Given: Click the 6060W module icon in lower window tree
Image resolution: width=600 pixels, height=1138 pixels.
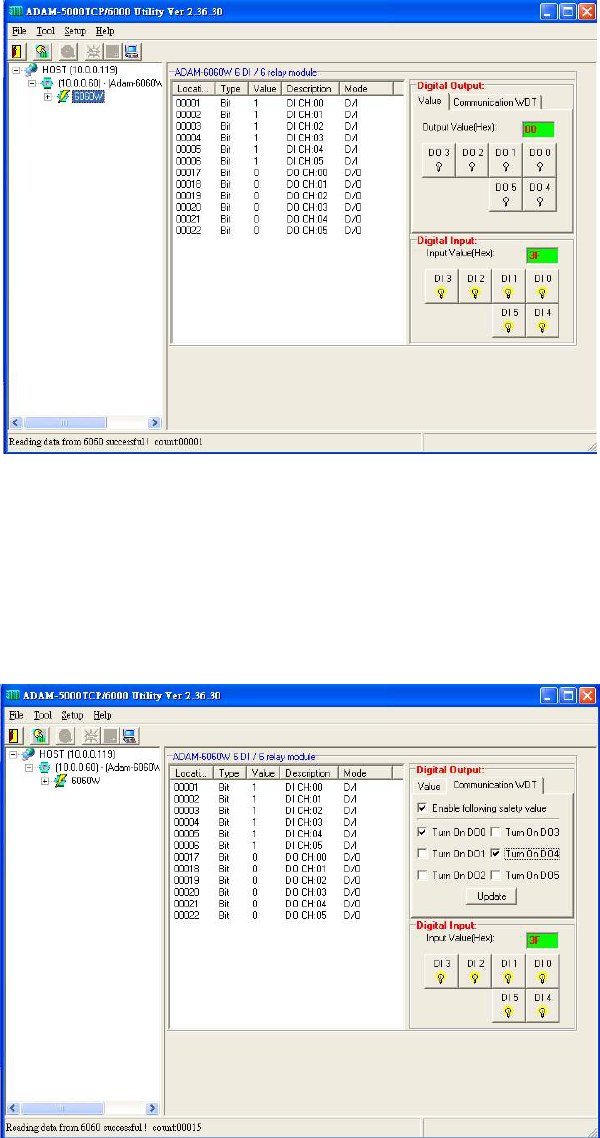Looking at the screenshot, I should (x=61, y=780).
